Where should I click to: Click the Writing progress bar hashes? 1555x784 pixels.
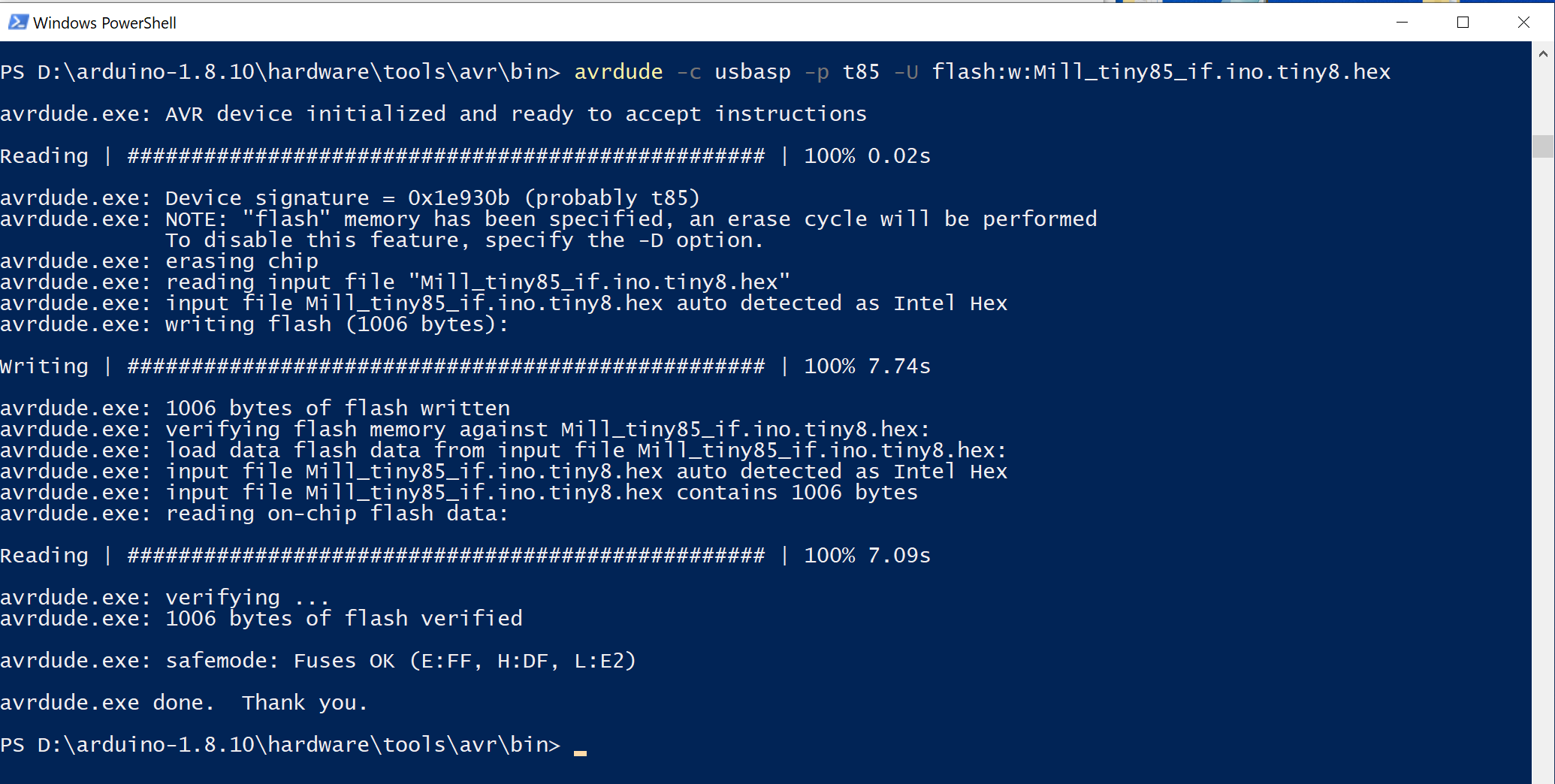point(445,366)
